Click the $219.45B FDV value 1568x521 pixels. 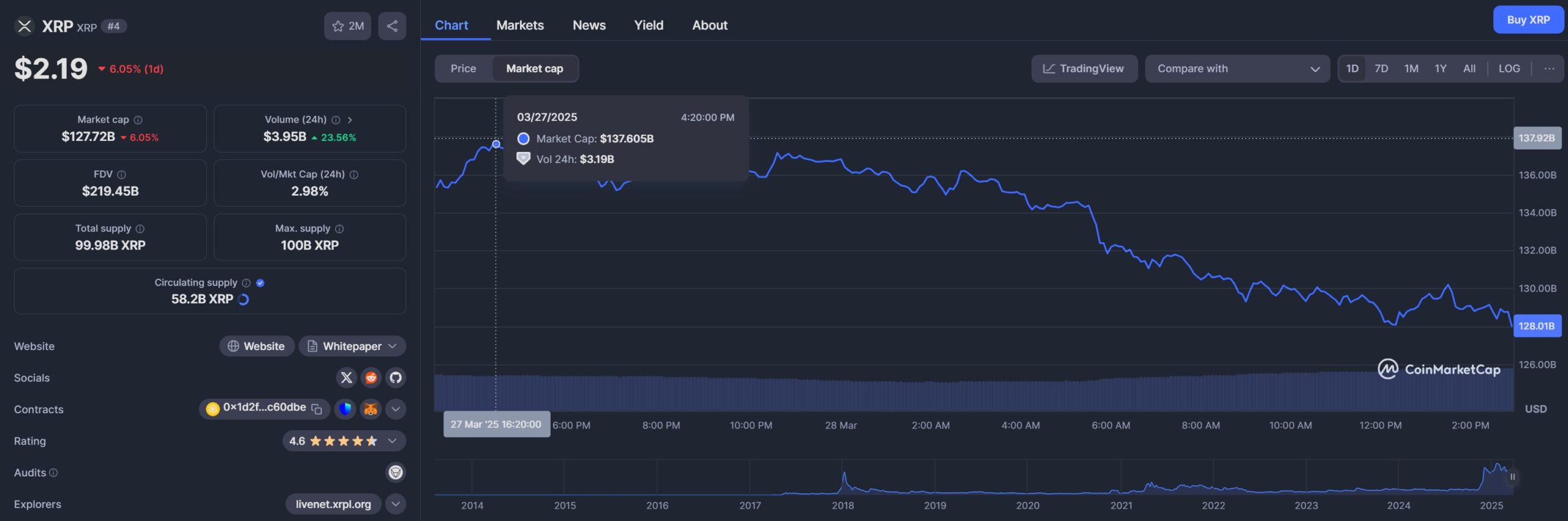(x=110, y=191)
